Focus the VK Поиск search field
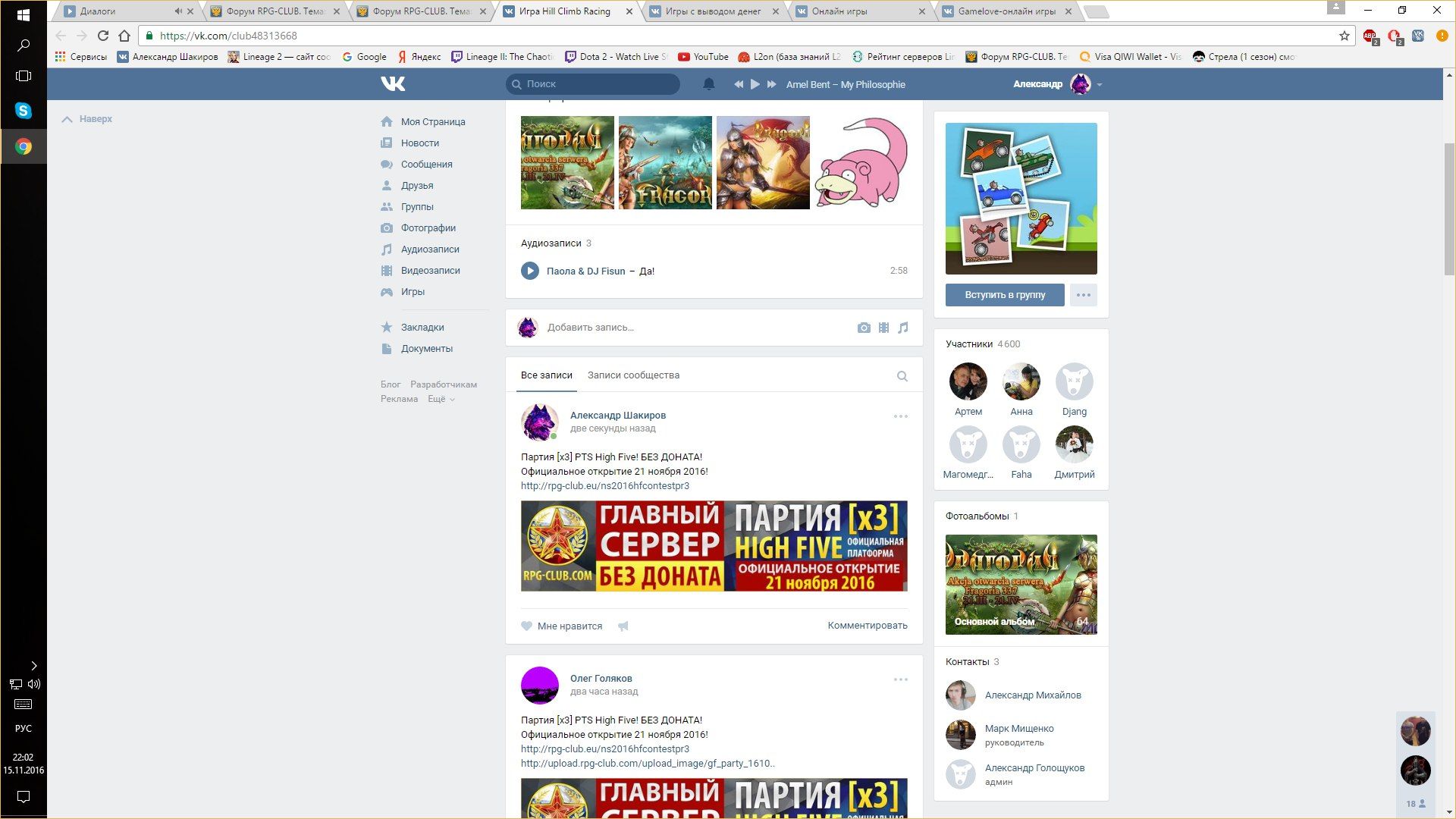 pyautogui.click(x=593, y=84)
